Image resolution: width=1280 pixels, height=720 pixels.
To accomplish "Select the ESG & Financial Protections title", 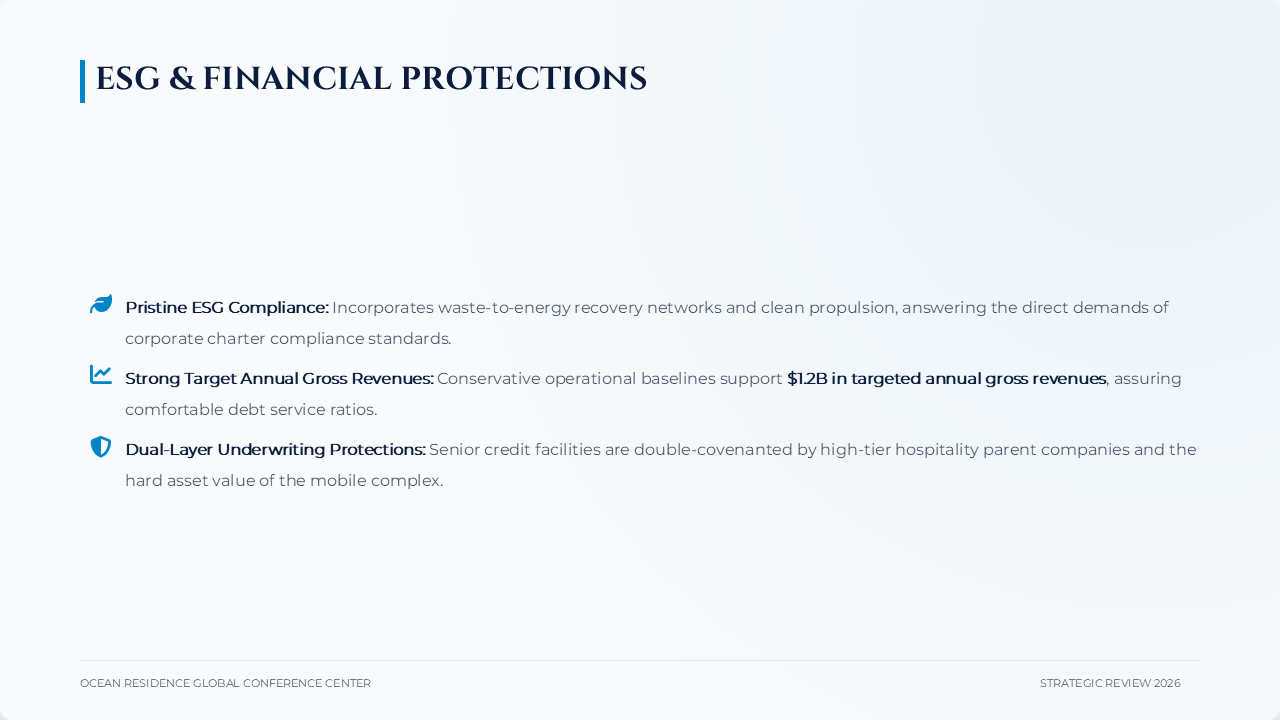I will coord(371,79).
